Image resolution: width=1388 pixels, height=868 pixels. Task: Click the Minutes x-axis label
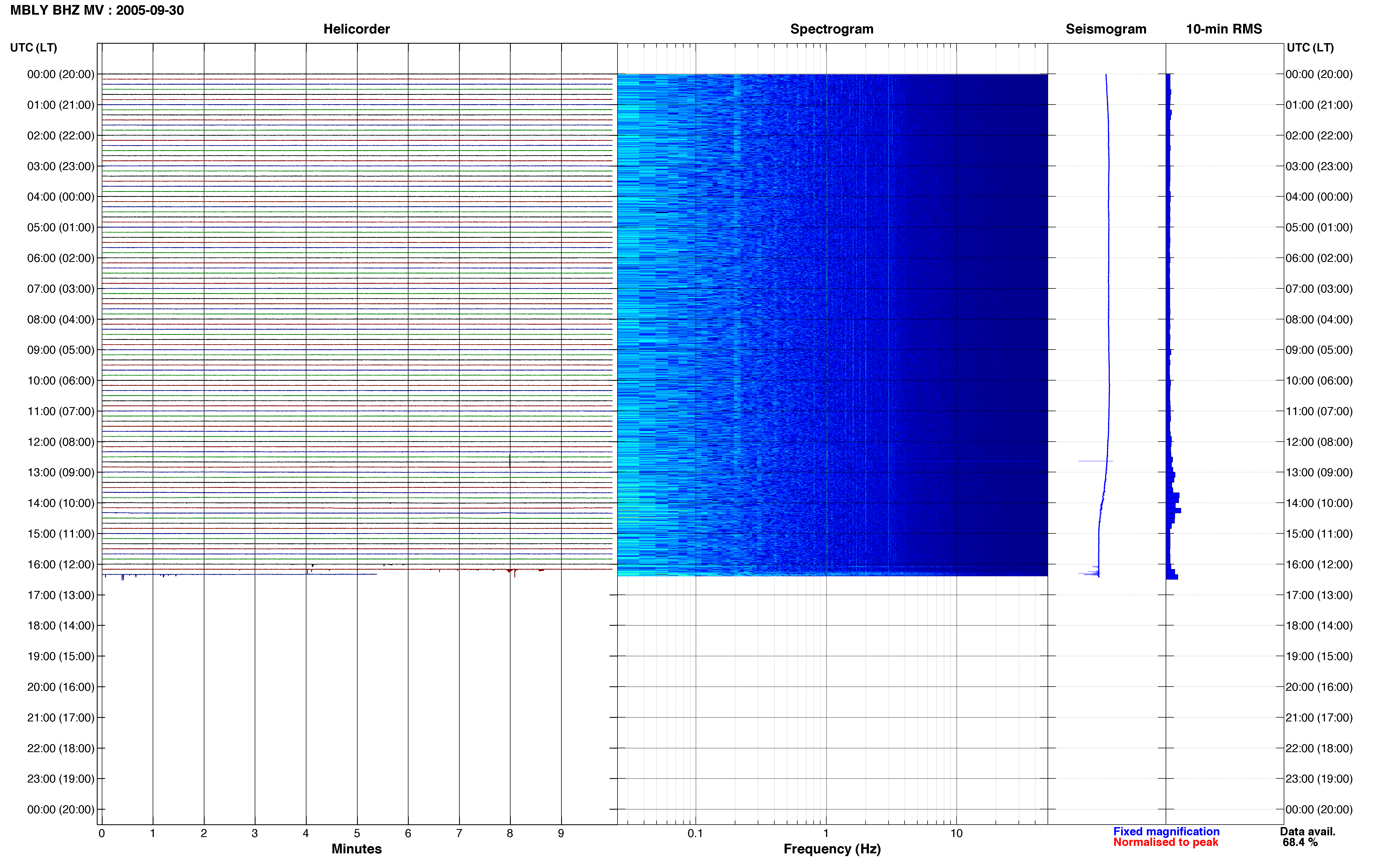(356, 848)
